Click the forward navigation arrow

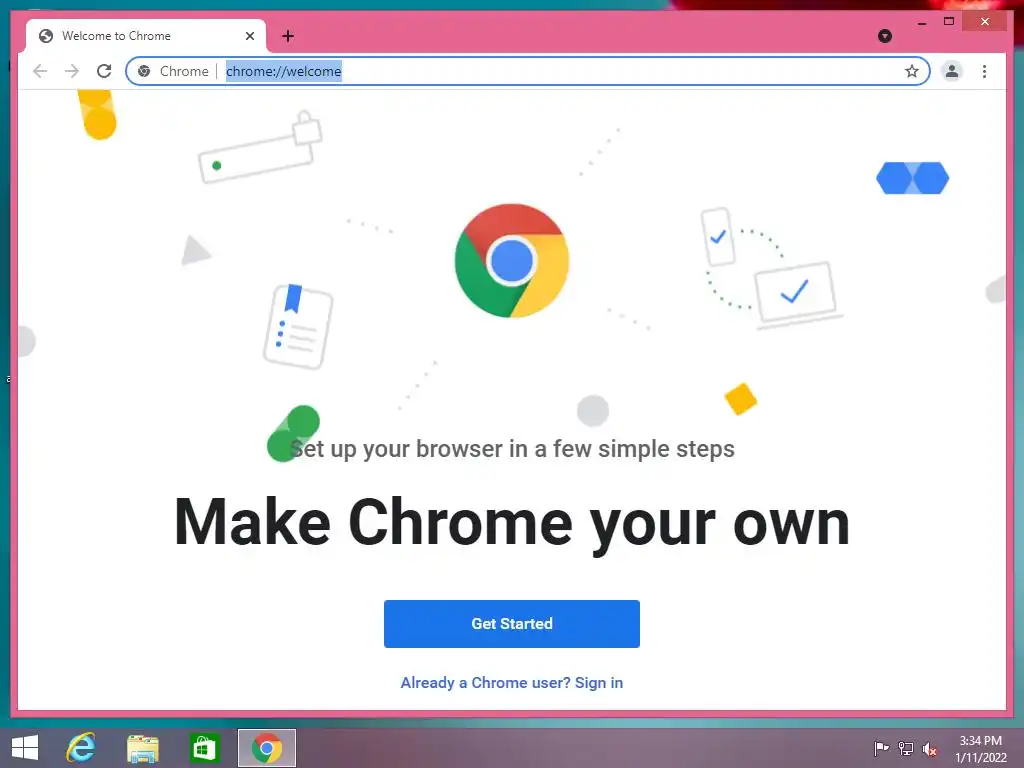point(72,71)
